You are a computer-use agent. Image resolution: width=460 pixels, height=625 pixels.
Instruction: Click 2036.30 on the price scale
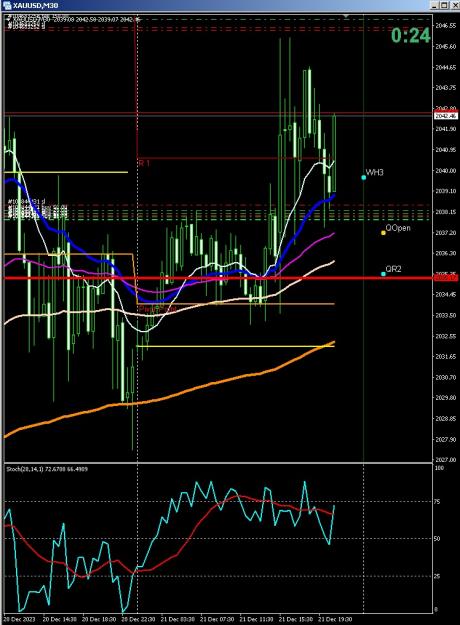446,253
